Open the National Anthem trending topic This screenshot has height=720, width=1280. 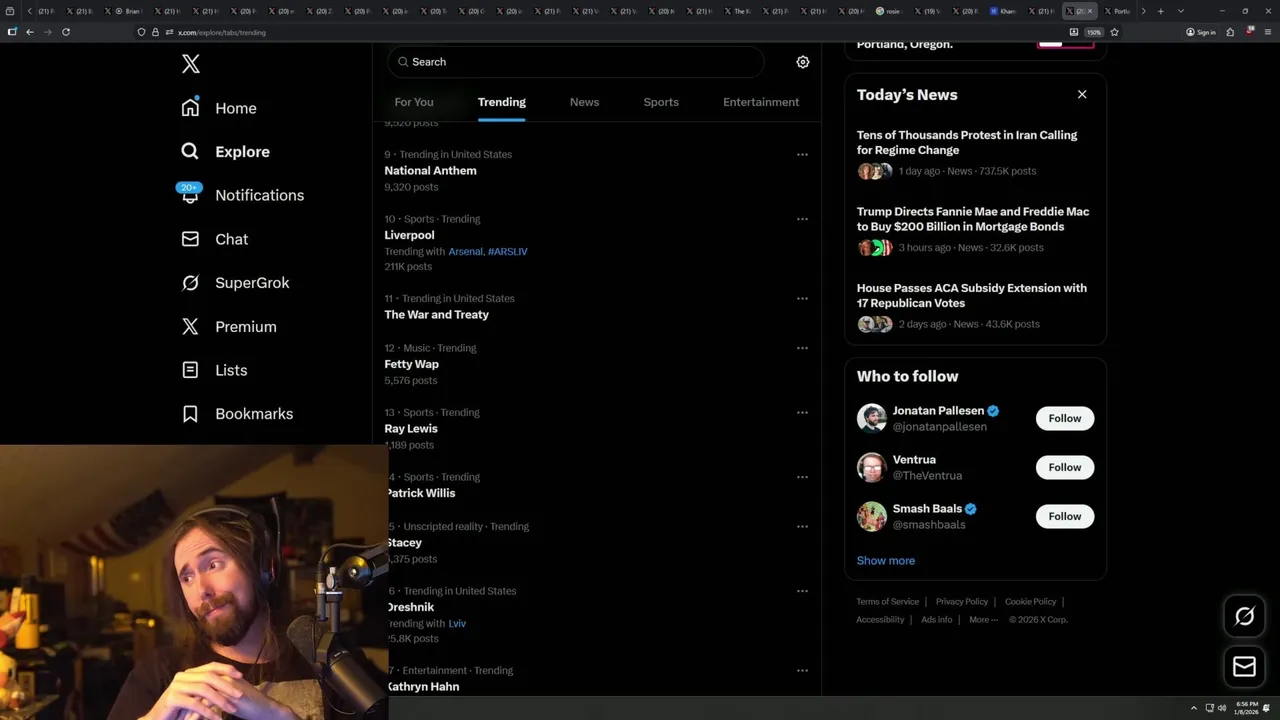click(430, 171)
